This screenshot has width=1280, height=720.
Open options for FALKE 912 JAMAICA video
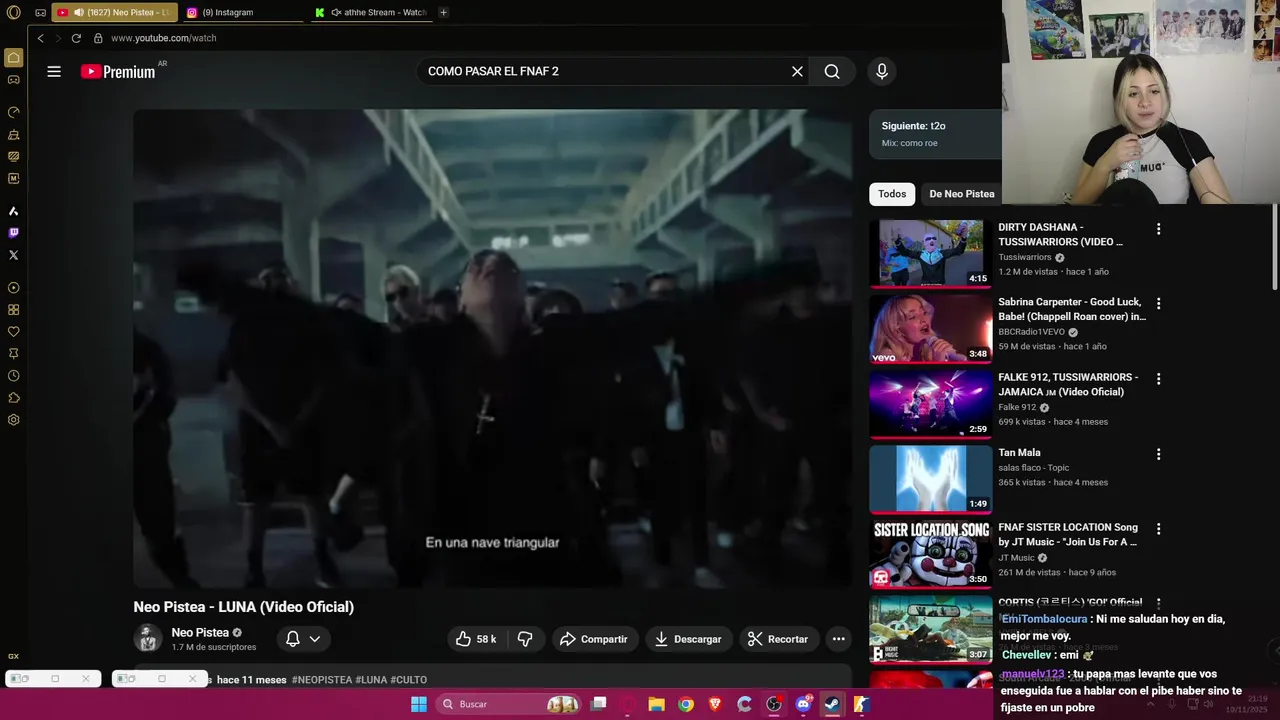(x=1159, y=379)
